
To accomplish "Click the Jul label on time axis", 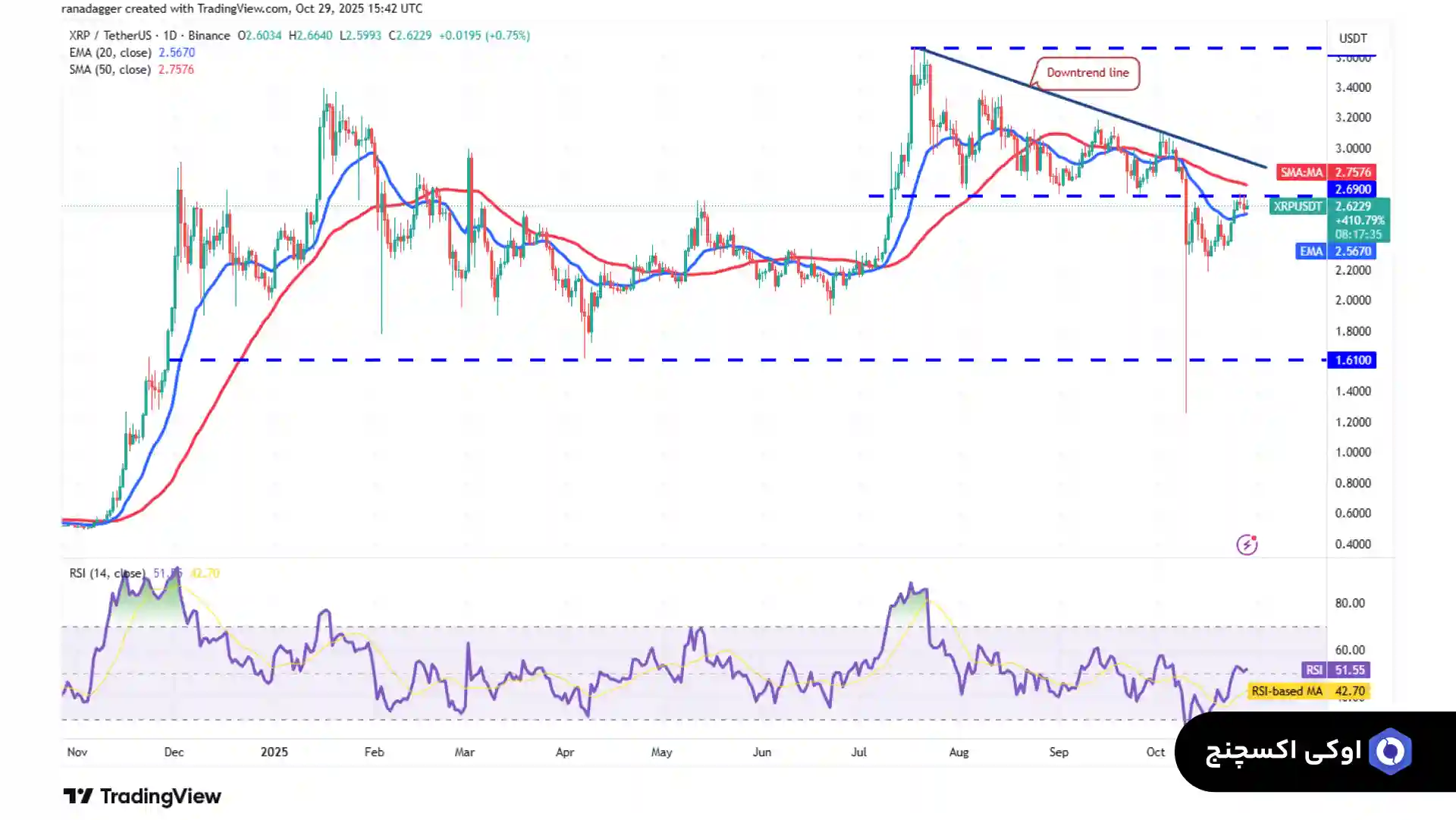I will (x=858, y=752).
